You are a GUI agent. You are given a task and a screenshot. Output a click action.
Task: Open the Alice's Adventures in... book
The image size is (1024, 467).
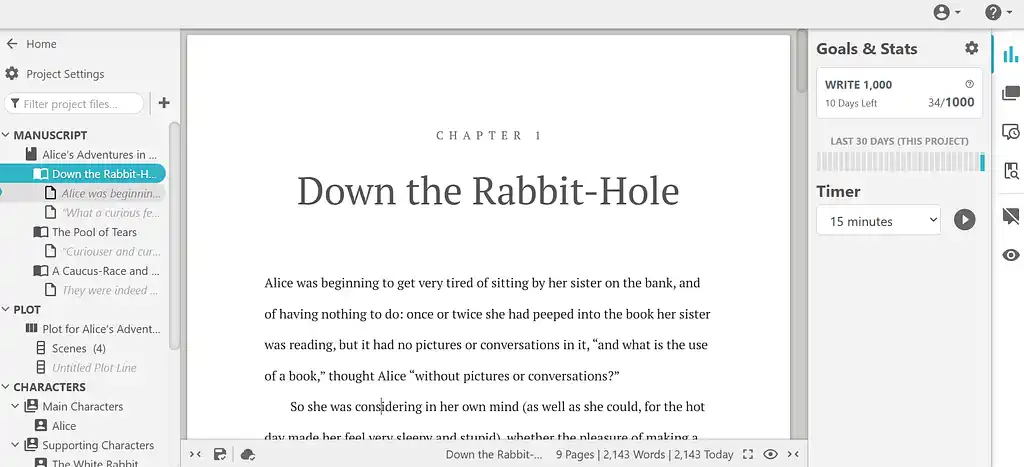91,155
